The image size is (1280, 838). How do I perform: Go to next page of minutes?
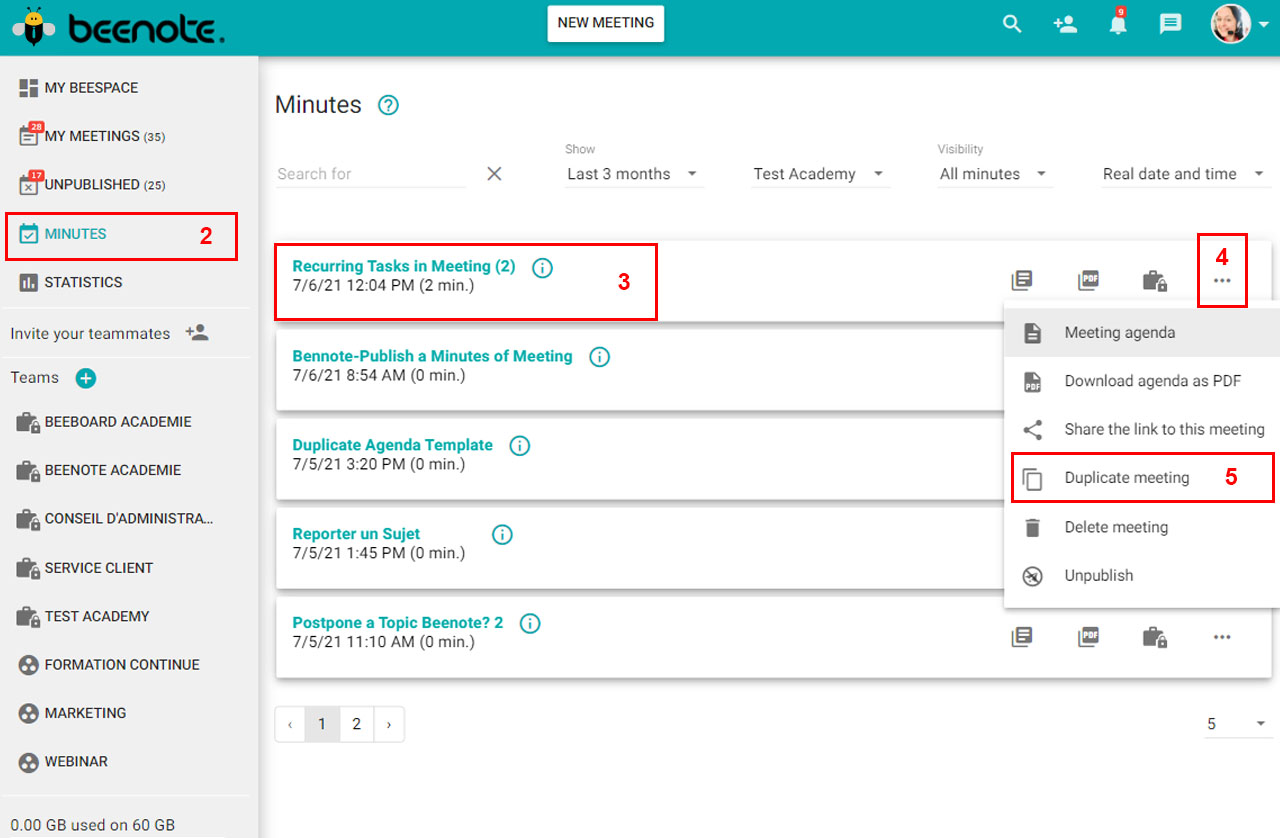point(389,725)
